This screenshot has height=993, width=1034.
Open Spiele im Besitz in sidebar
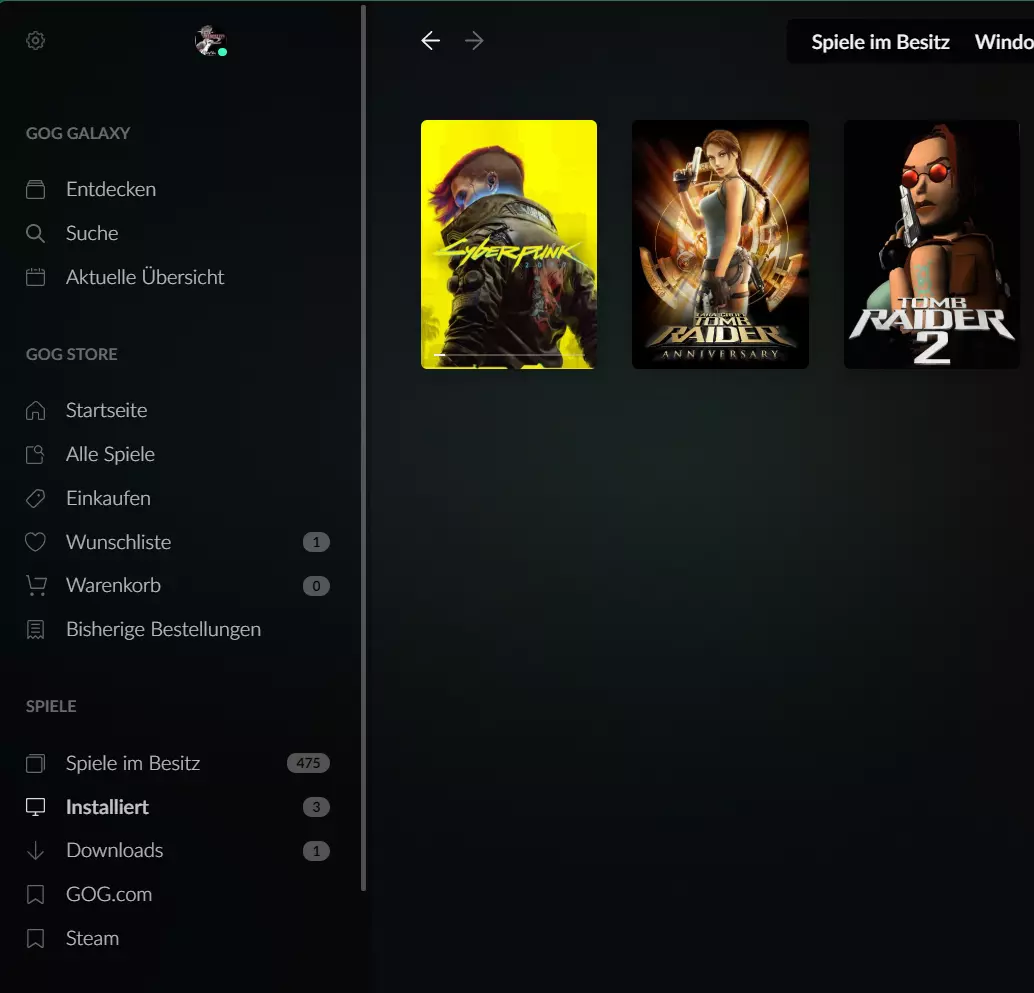point(133,764)
